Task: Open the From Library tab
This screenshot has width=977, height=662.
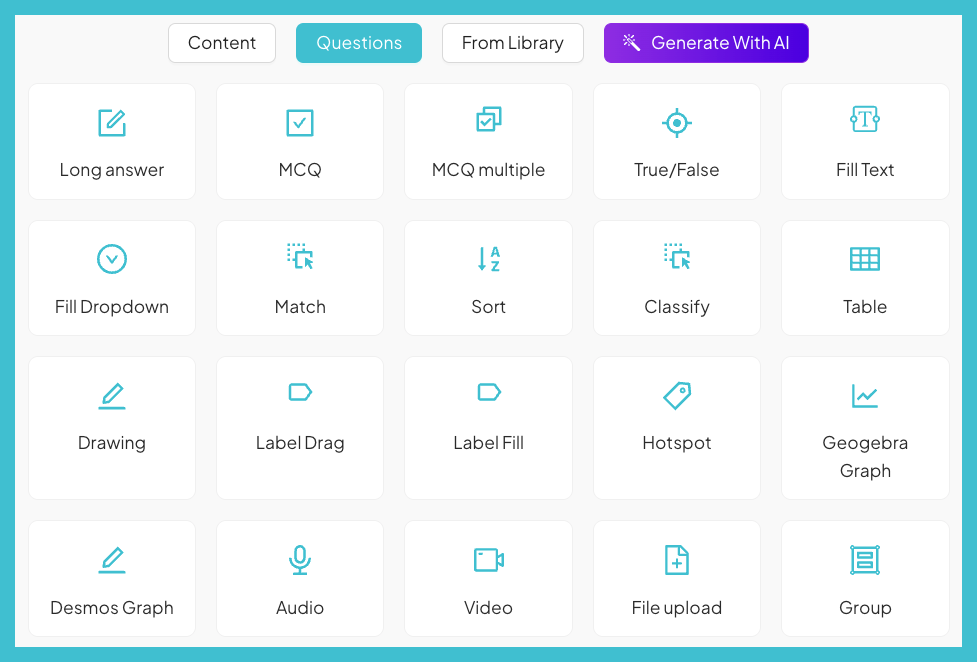Action: pos(512,43)
